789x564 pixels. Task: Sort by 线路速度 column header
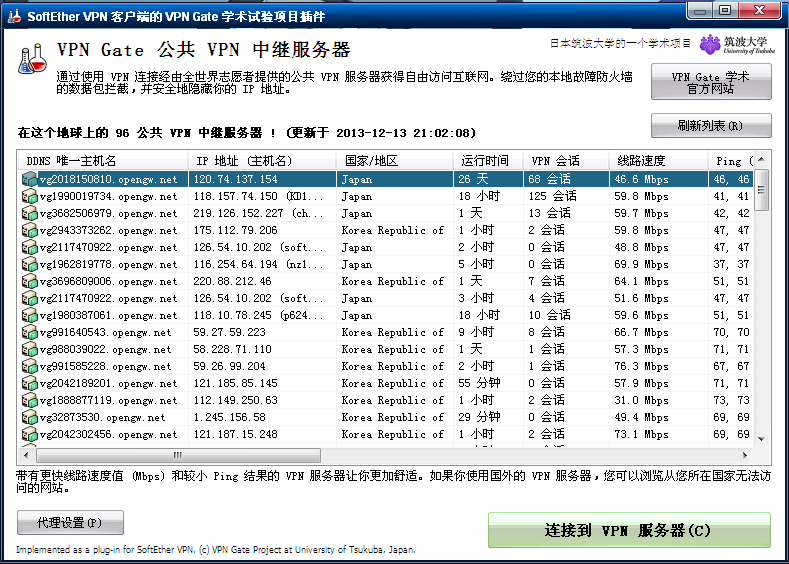pos(658,161)
